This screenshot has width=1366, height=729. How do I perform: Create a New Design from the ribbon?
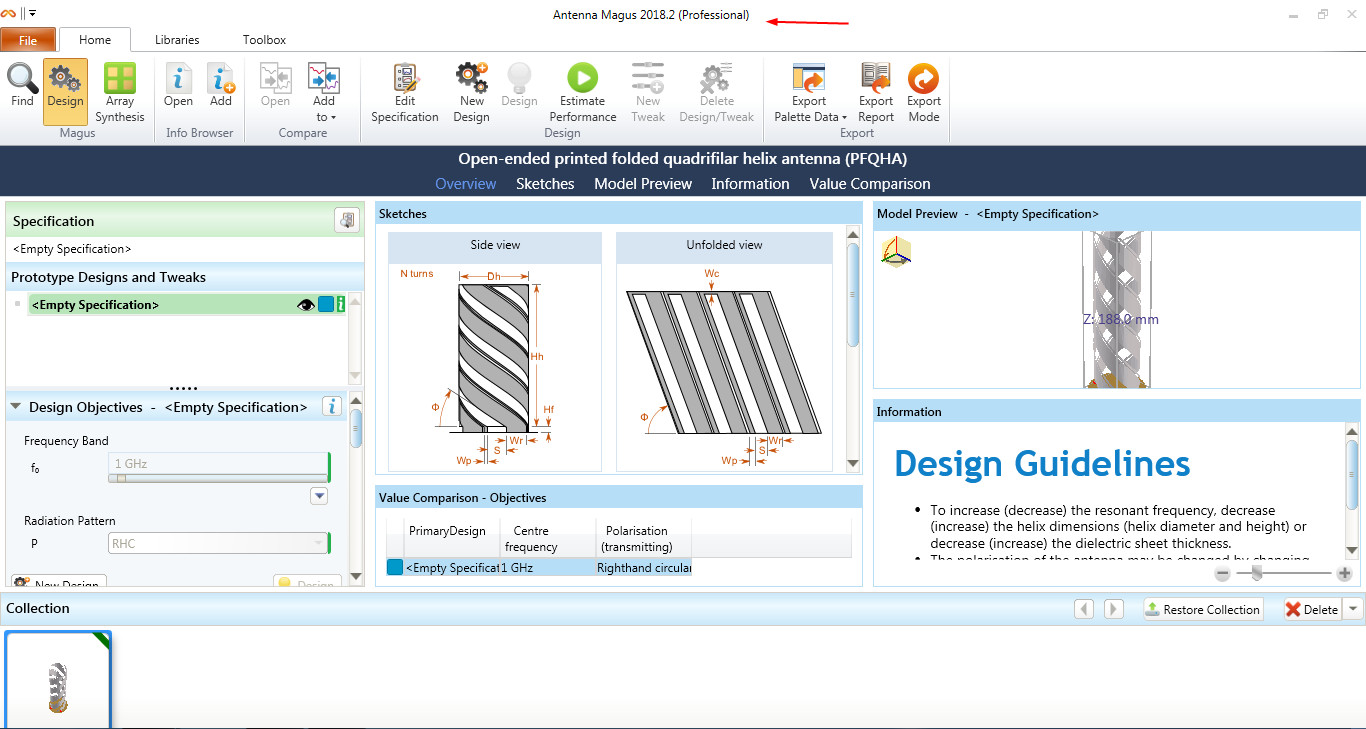pos(471,93)
